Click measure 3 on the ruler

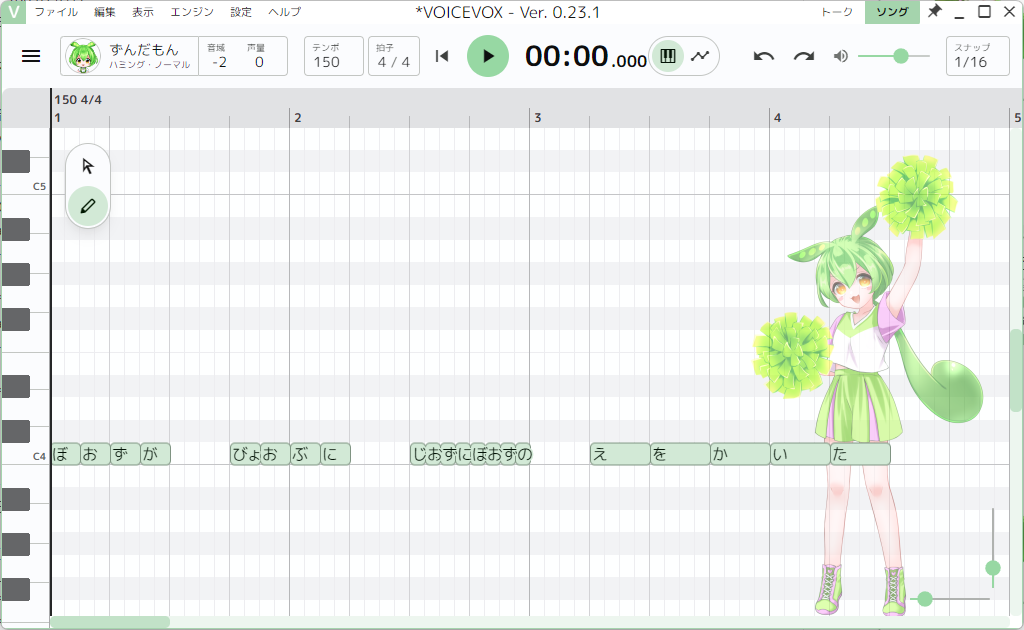(537, 118)
